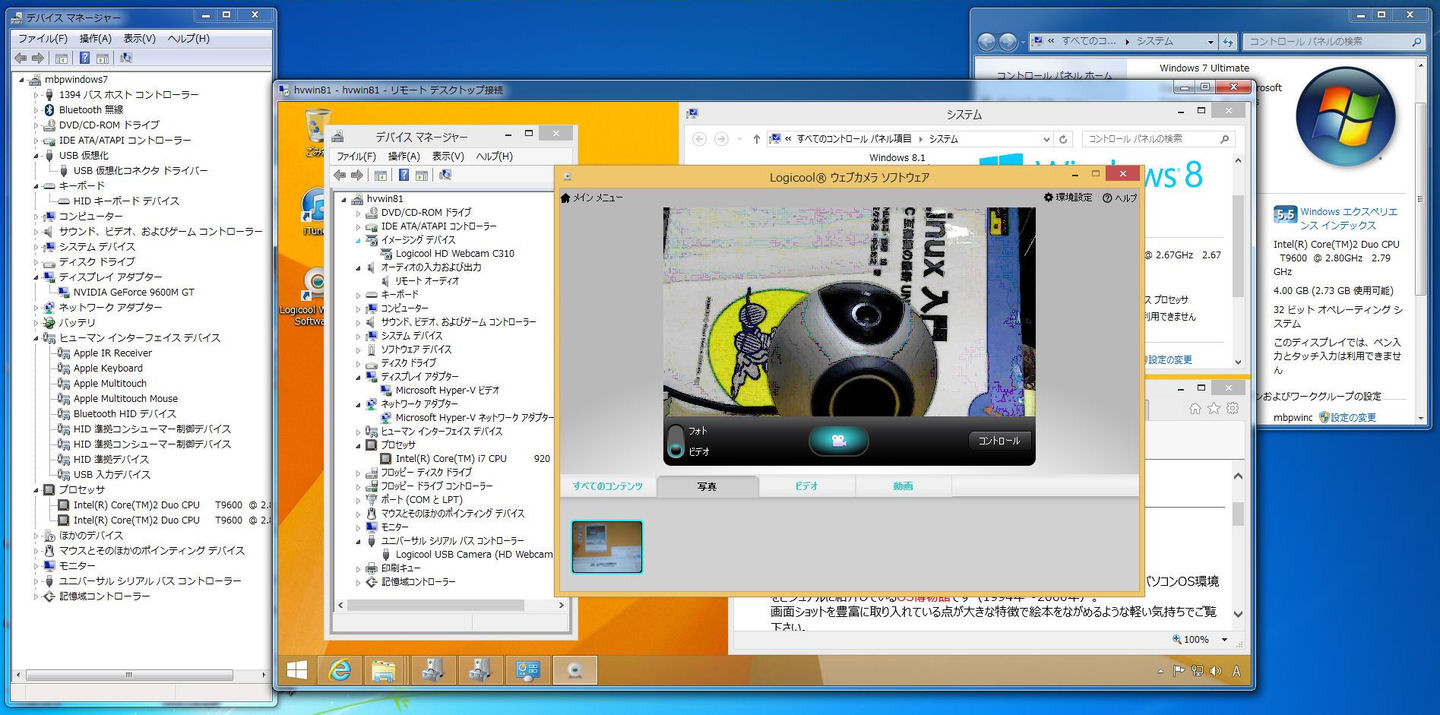Click Logicool webcam icon in remote taskbar
This screenshot has width=1440, height=715.
574,671
